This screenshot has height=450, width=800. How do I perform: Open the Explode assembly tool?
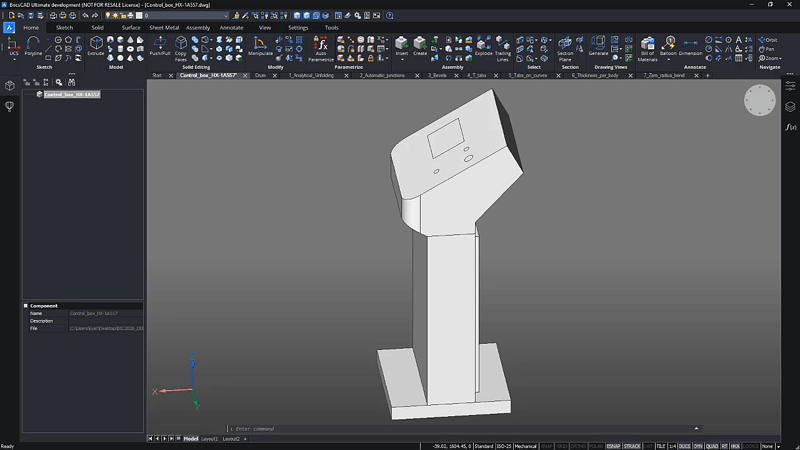tap(483, 45)
